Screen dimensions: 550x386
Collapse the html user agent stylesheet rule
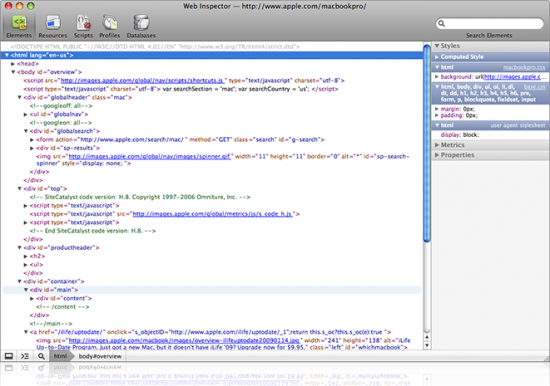(437, 125)
